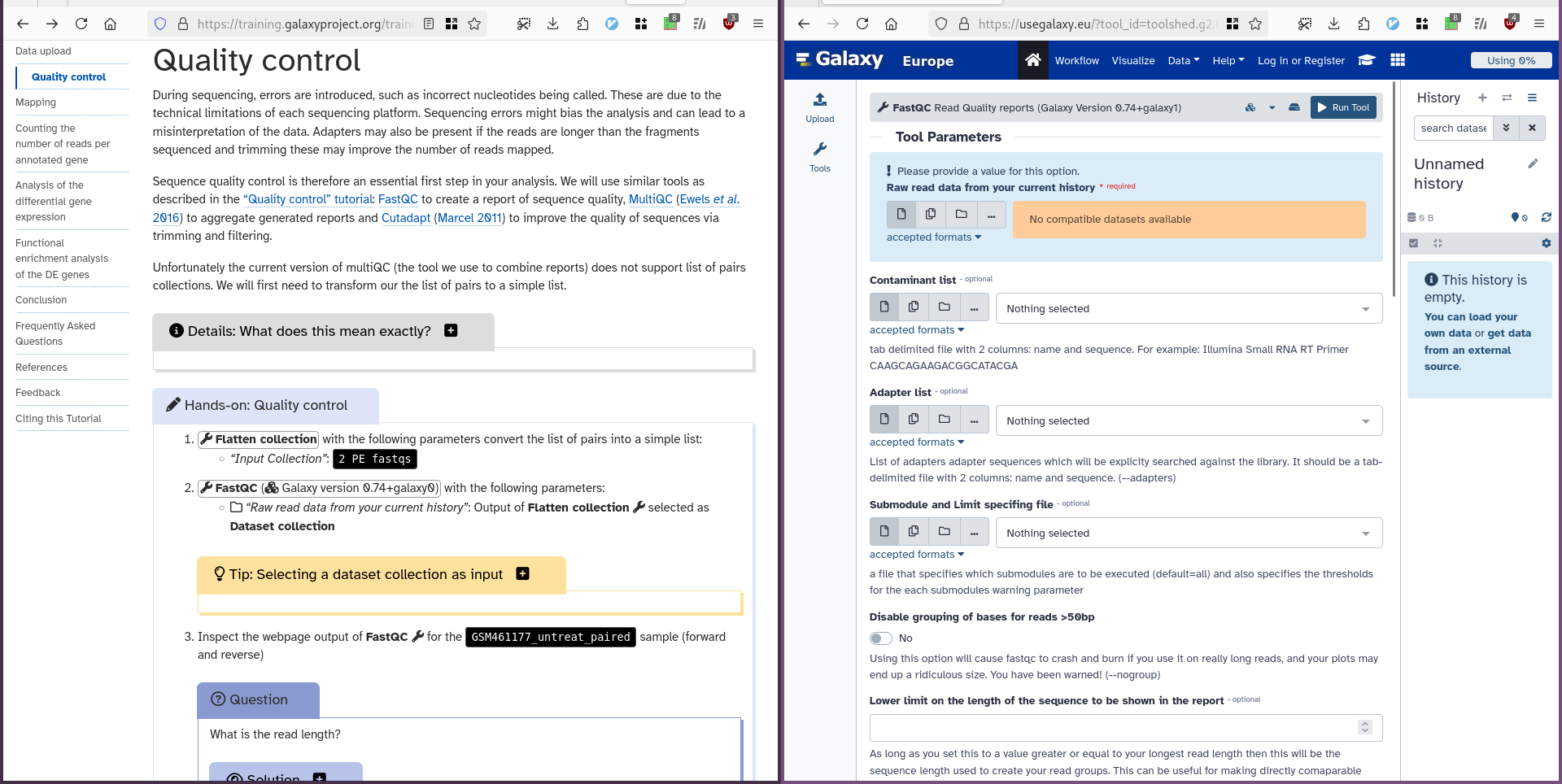Click the Galaxy home icon in navbar
The height and width of the screenshot is (784, 1562).
point(1032,60)
